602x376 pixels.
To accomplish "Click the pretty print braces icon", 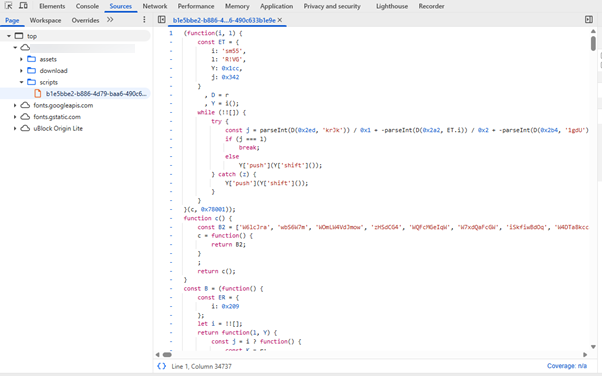I will tap(162, 366).
